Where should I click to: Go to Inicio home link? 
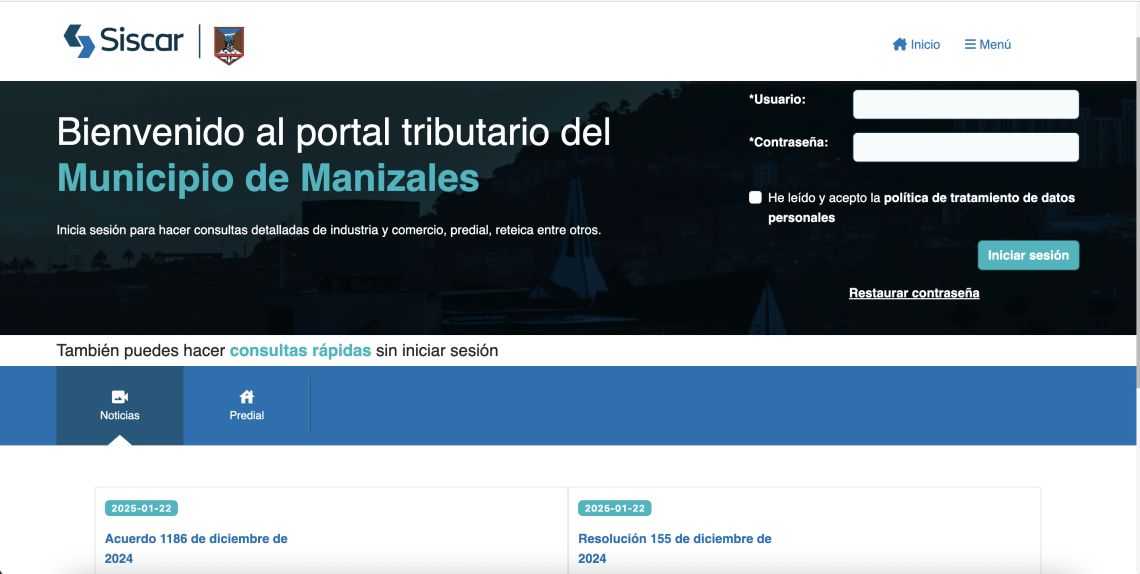(x=916, y=44)
